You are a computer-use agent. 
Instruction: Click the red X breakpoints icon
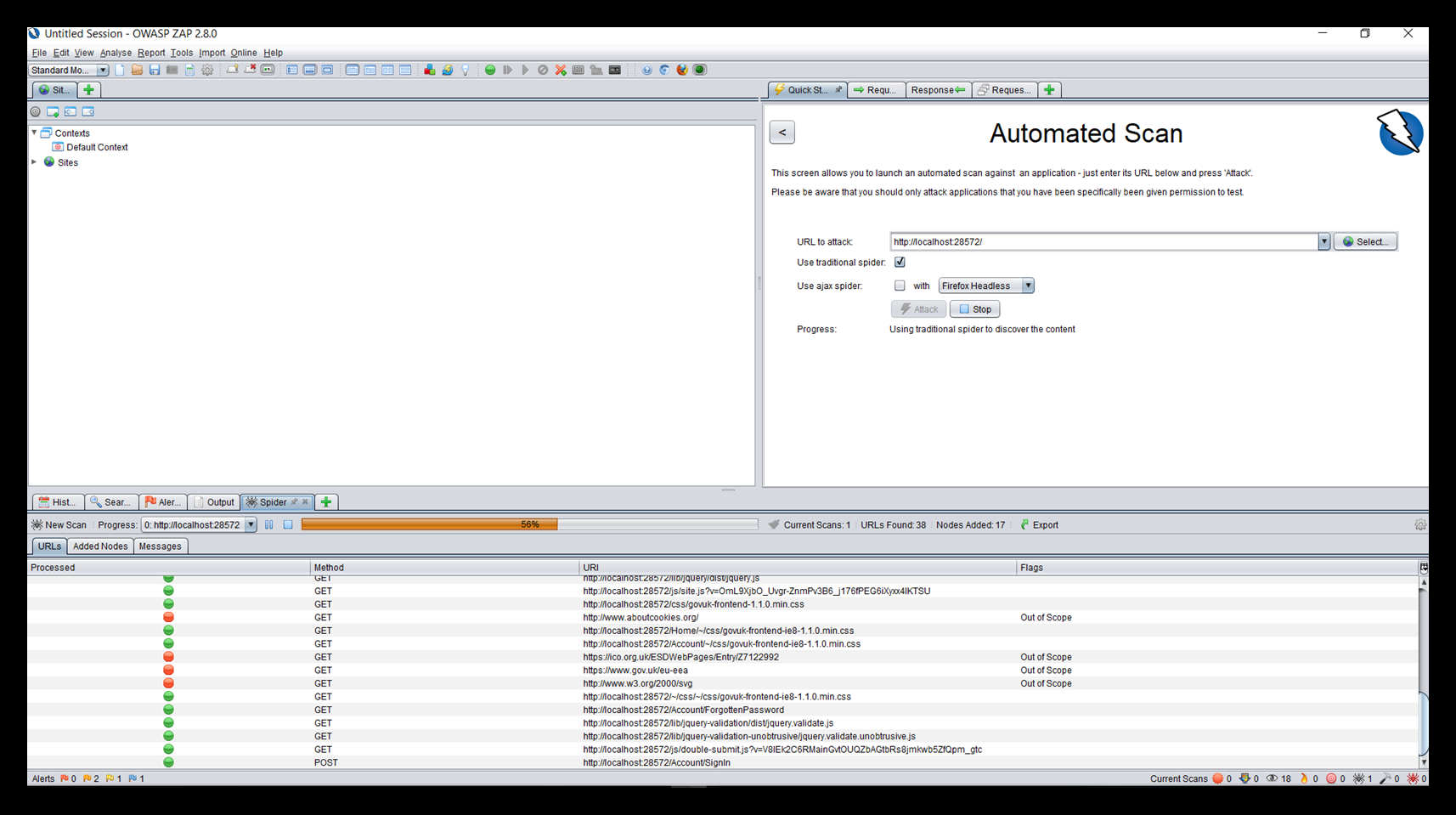[561, 70]
